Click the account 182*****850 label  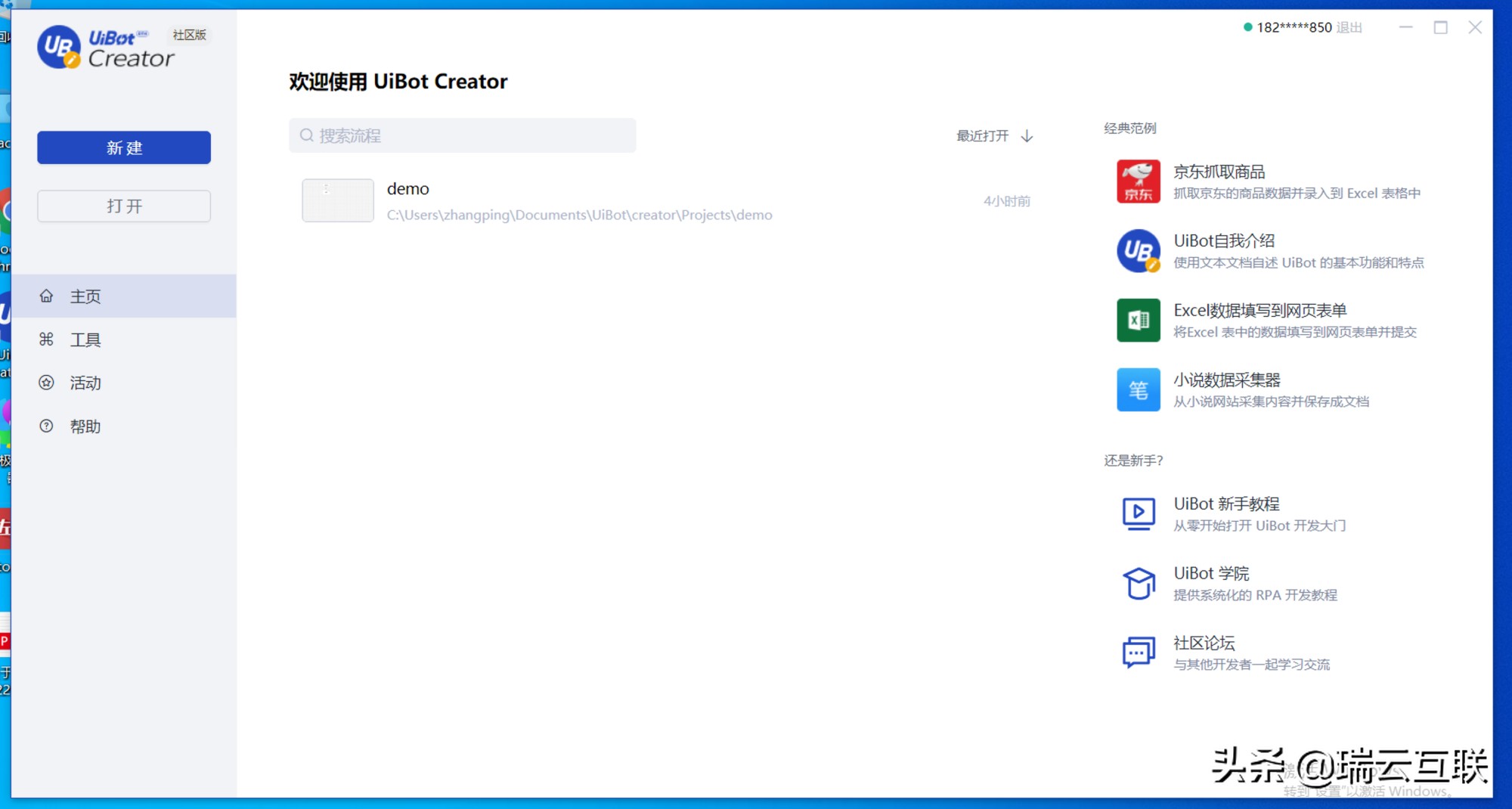click(x=1294, y=27)
